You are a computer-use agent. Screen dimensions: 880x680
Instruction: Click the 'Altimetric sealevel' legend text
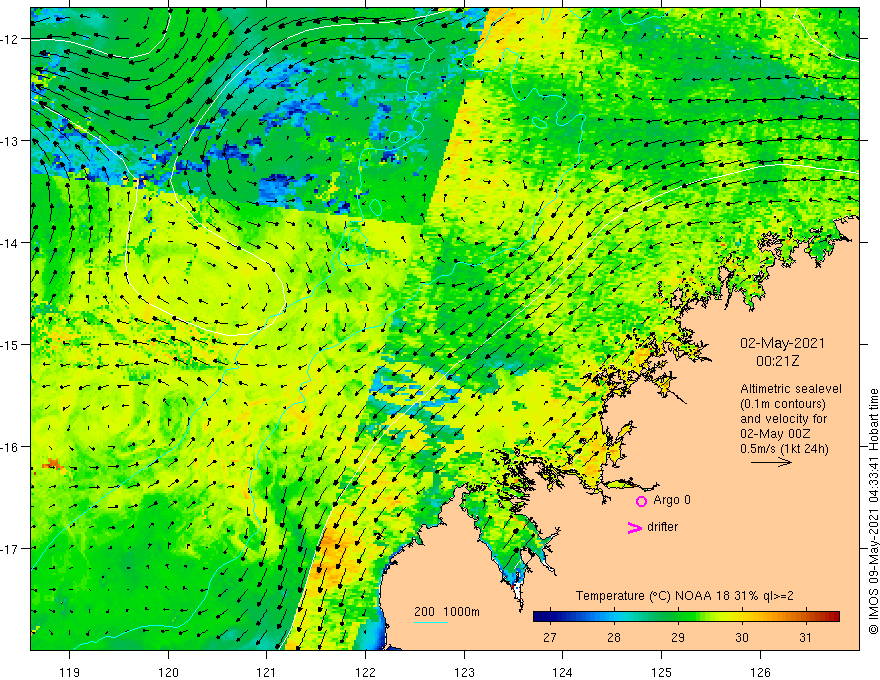point(791,389)
